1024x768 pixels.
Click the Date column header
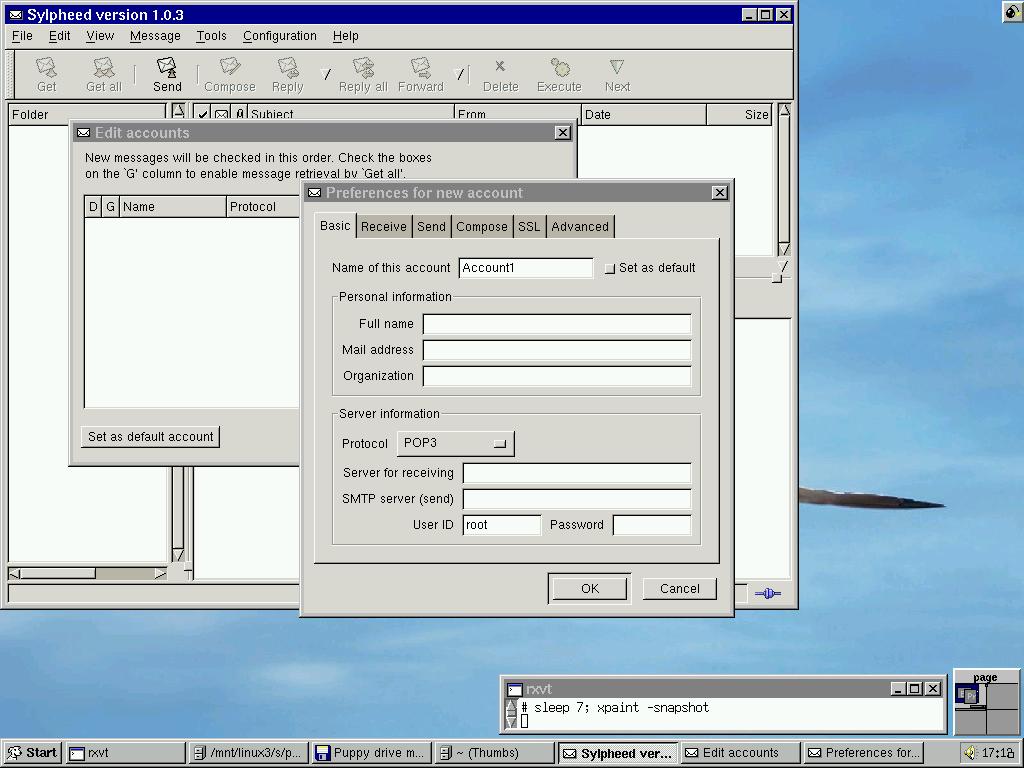coord(643,115)
